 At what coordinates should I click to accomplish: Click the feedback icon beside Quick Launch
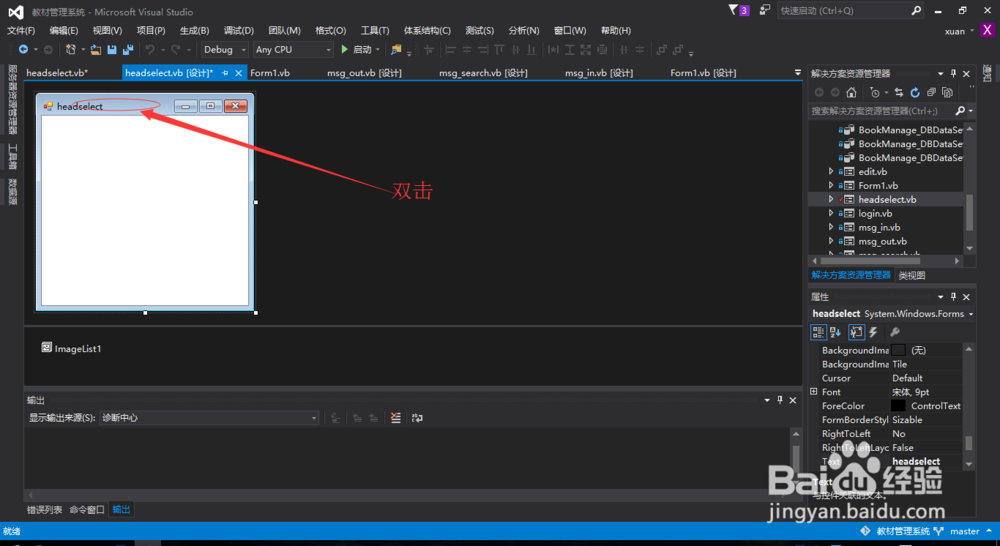(x=764, y=10)
